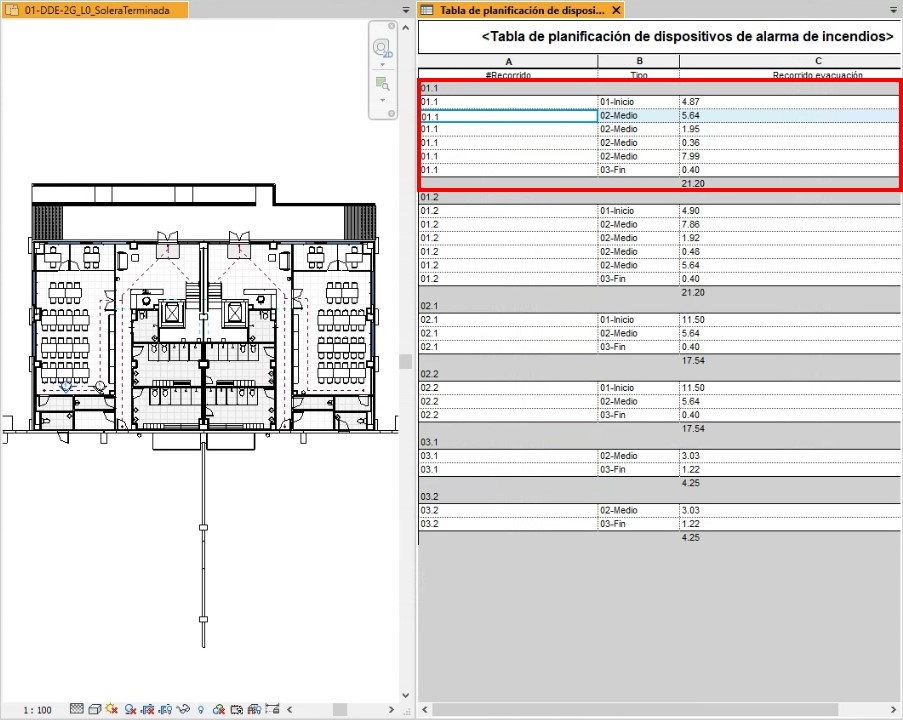Click the Reveal Hidden Elements lightbulb icon

[201, 709]
